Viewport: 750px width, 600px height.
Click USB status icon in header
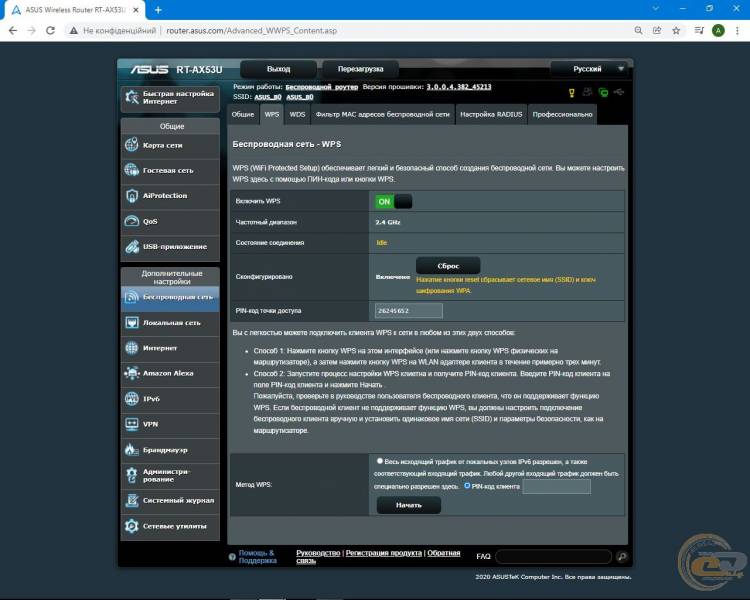[619, 92]
